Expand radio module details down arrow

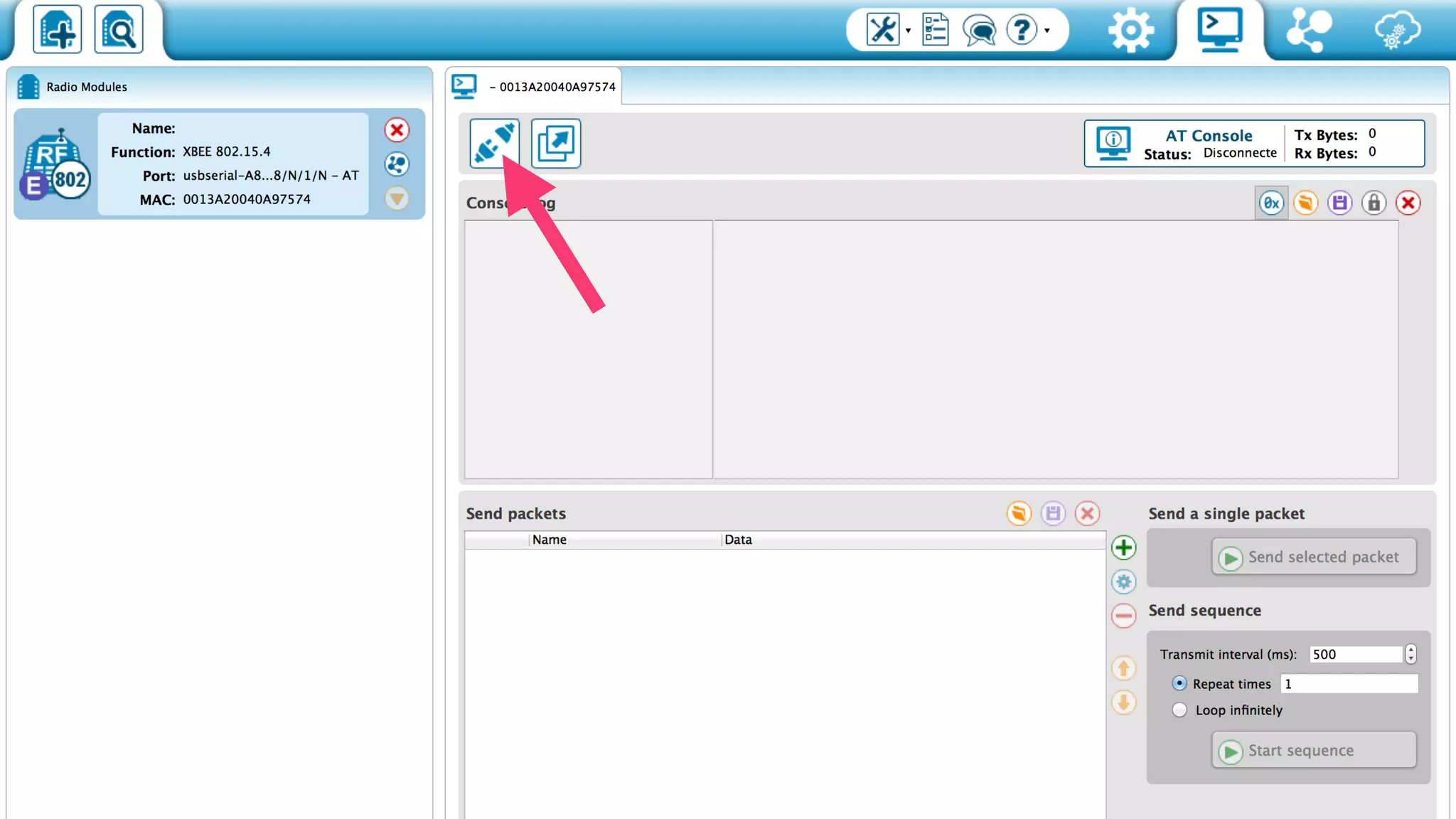pos(397,198)
